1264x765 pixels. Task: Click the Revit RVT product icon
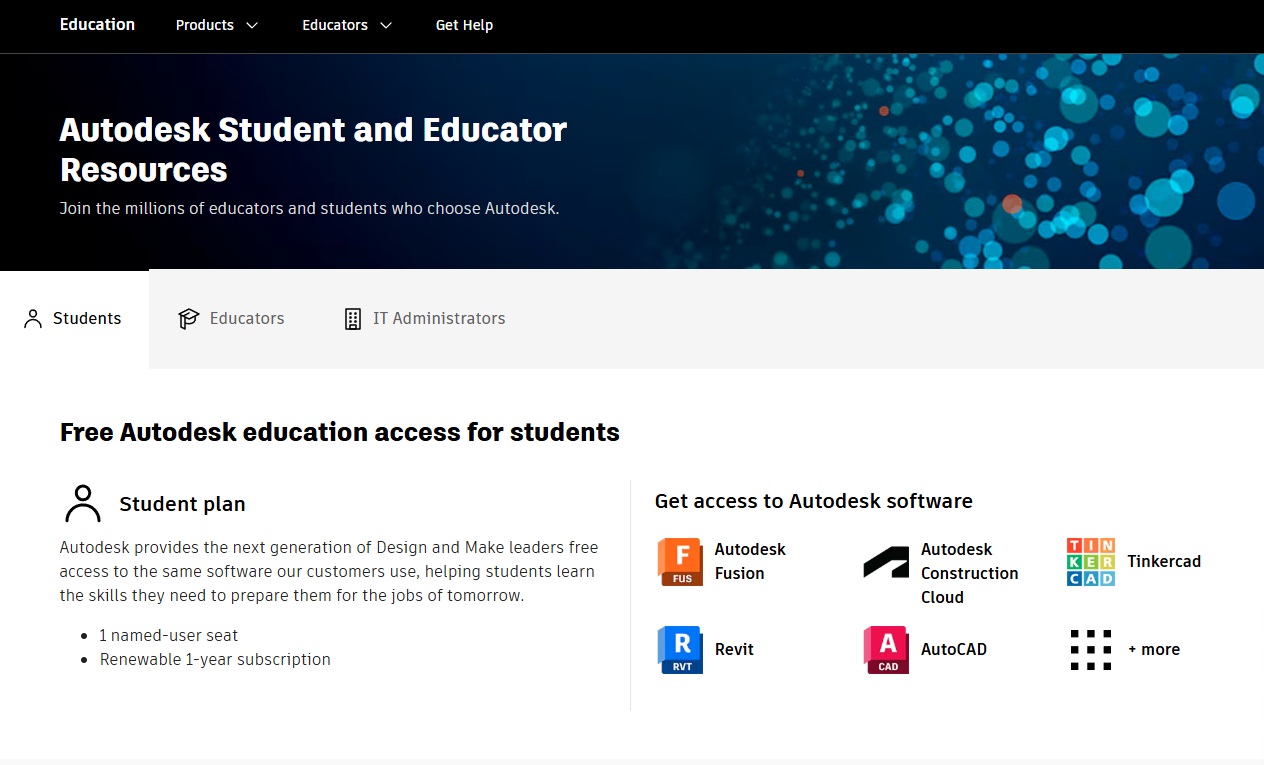(680, 650)
